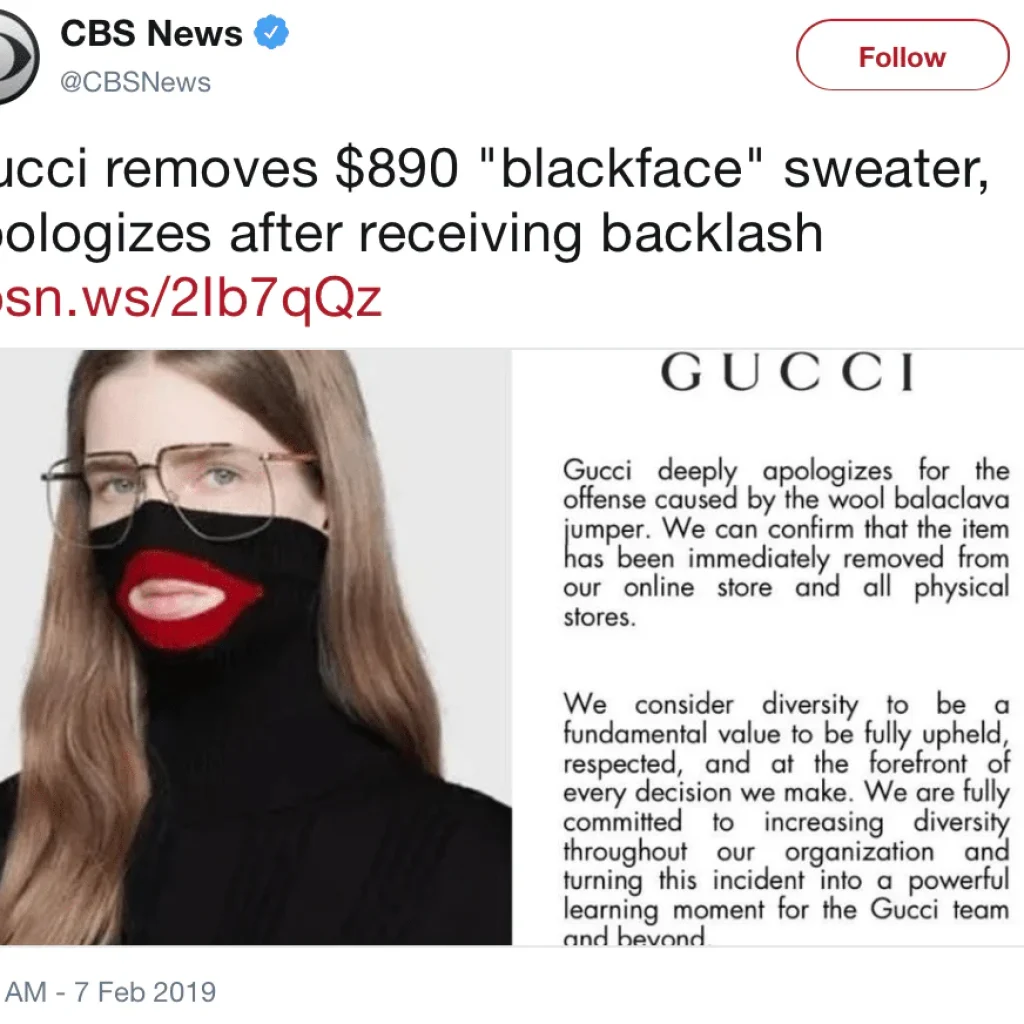Viewport: 1024px width, 1024px height.
Task: Open the cbsn.ws/2Ib7qQz link
Action: click(x=191, y=298)
